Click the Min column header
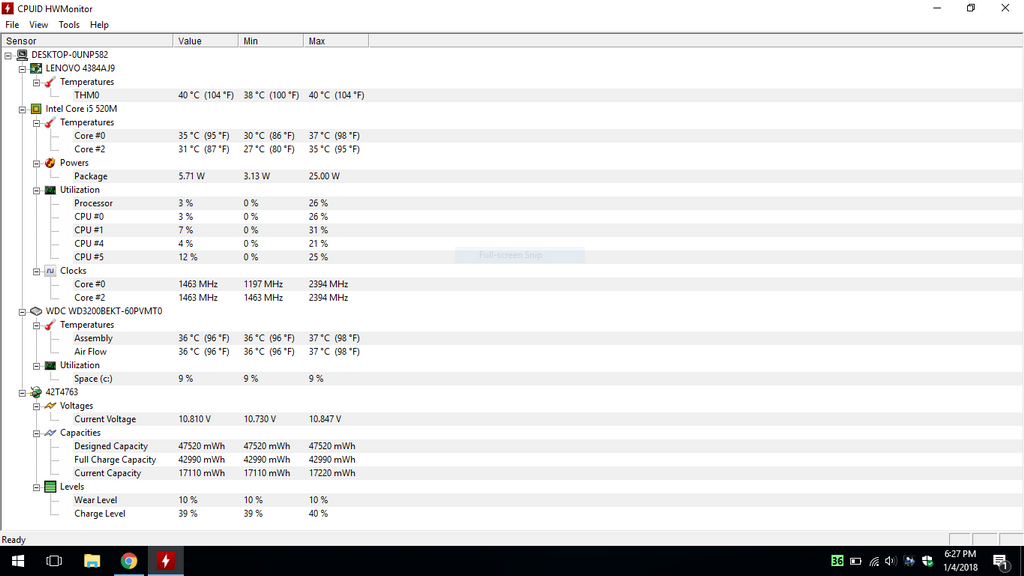The height and width of the screenshot is (576, 1024). [x=270, y=41]
